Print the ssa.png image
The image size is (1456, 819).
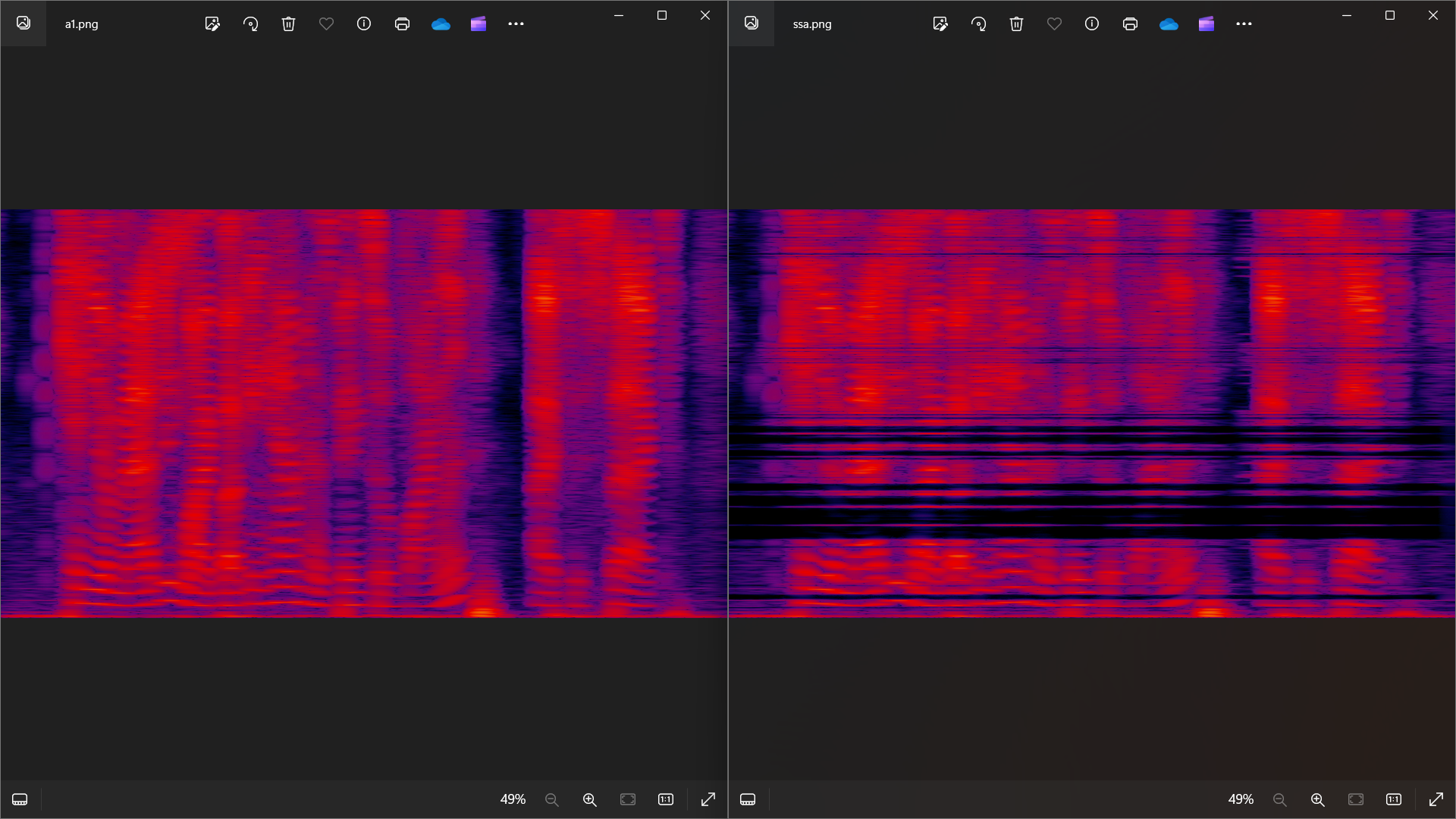click(x=1130, y=24)
